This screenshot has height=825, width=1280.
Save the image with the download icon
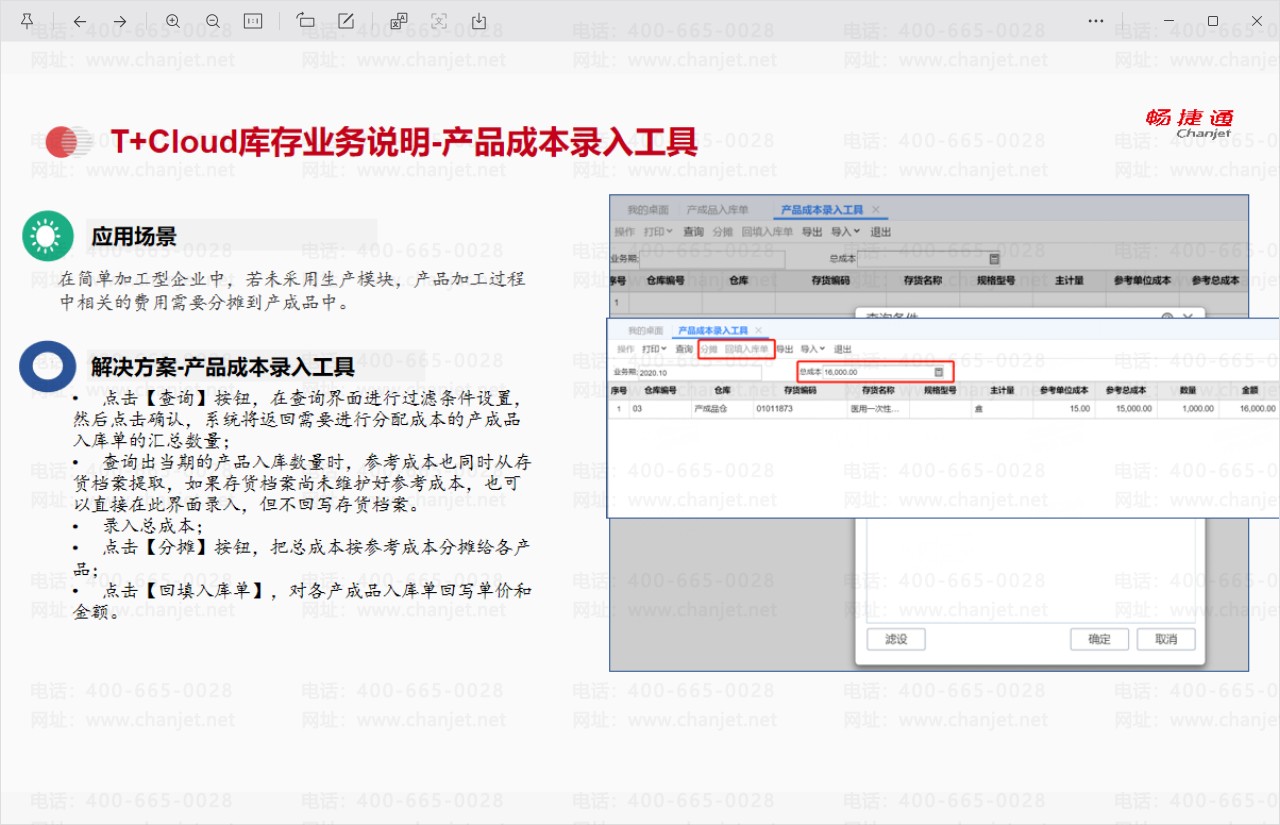479,21
